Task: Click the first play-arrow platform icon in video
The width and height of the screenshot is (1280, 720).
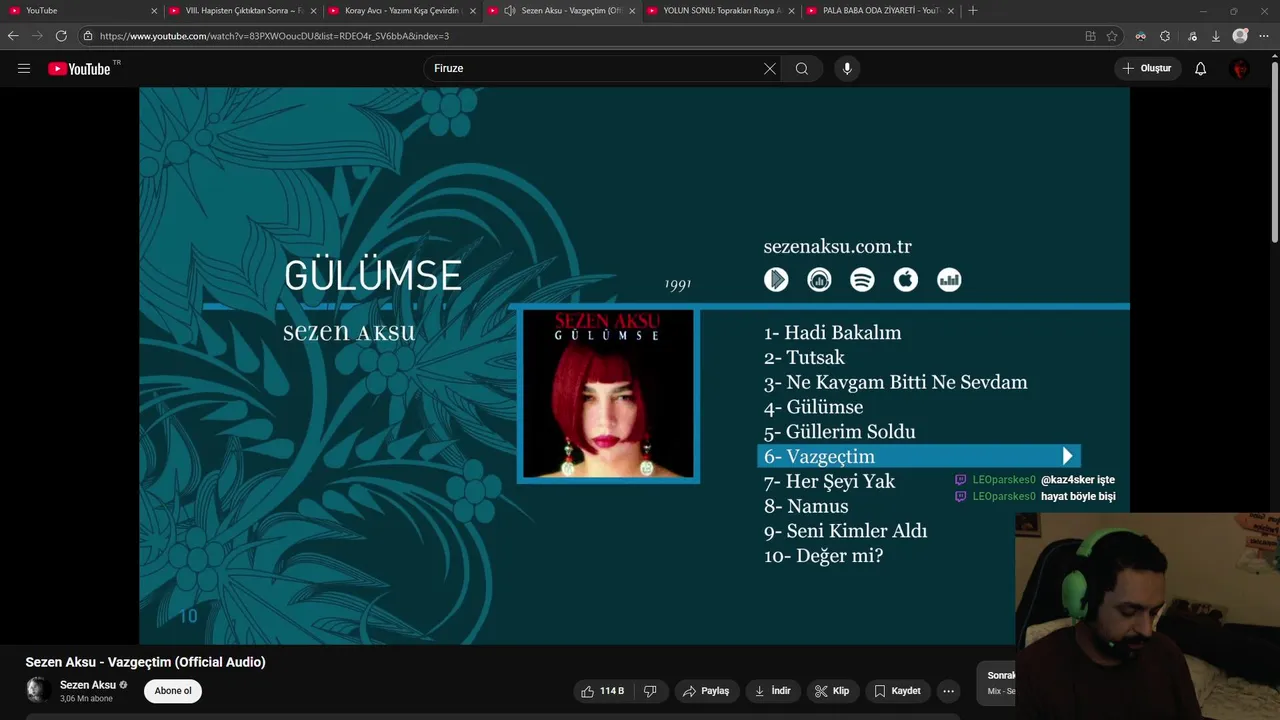Action: click(x=776, y=280)
